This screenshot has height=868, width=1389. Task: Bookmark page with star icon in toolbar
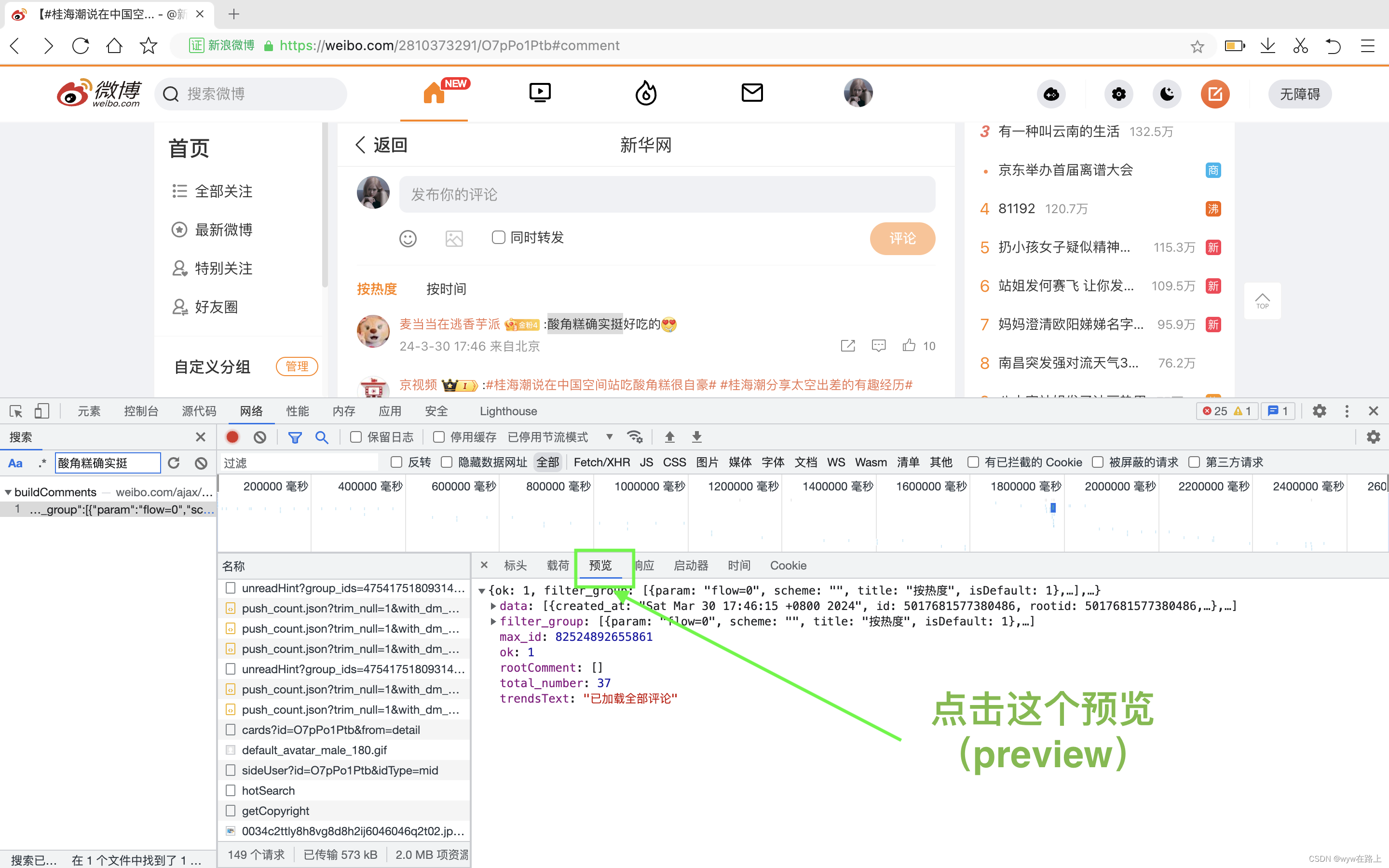pos(148,45)
